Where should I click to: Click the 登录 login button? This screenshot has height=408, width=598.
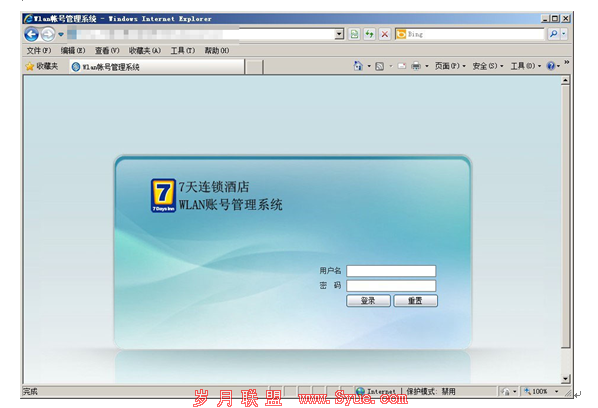click(368, 300)
